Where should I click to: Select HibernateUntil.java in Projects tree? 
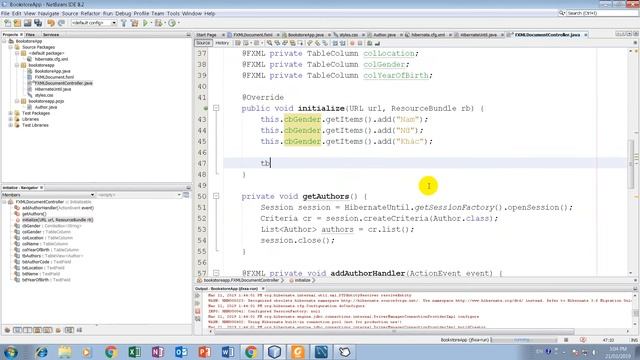[x=53, y=89]
